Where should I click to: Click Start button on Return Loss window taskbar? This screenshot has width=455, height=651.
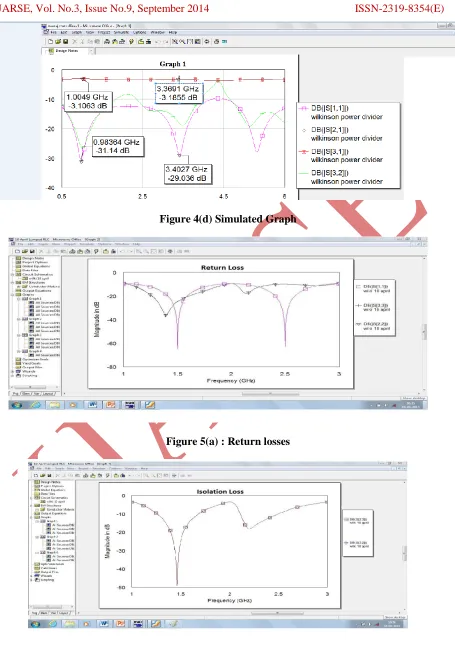pyautogui.click(x=17, y=405)
